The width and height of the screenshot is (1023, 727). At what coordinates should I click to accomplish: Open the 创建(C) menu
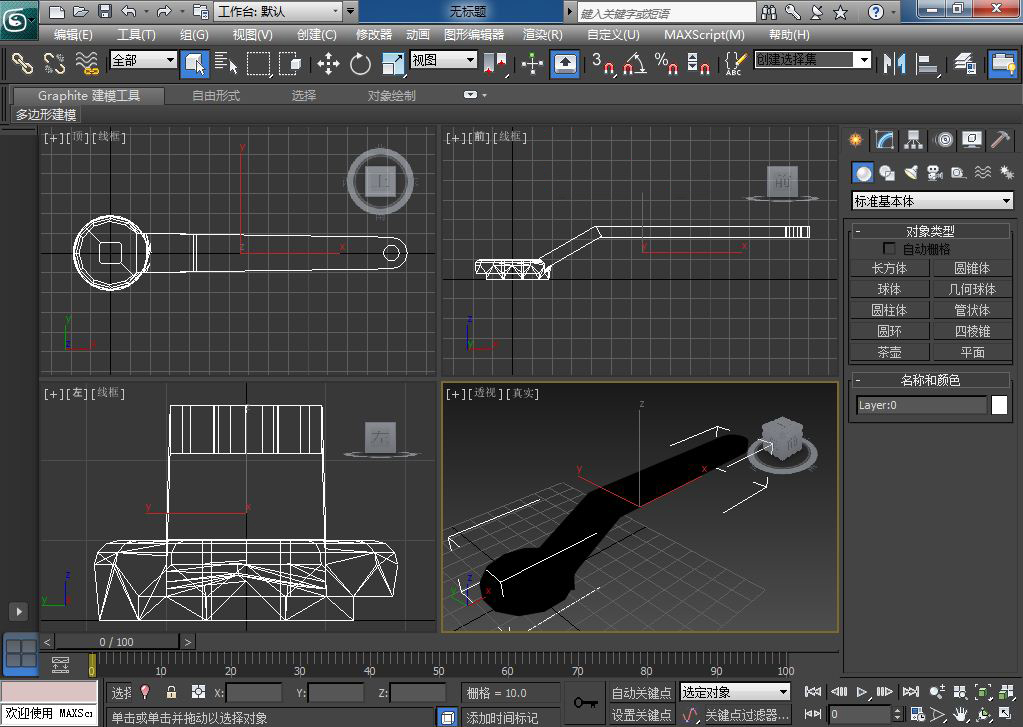(316, 35)
